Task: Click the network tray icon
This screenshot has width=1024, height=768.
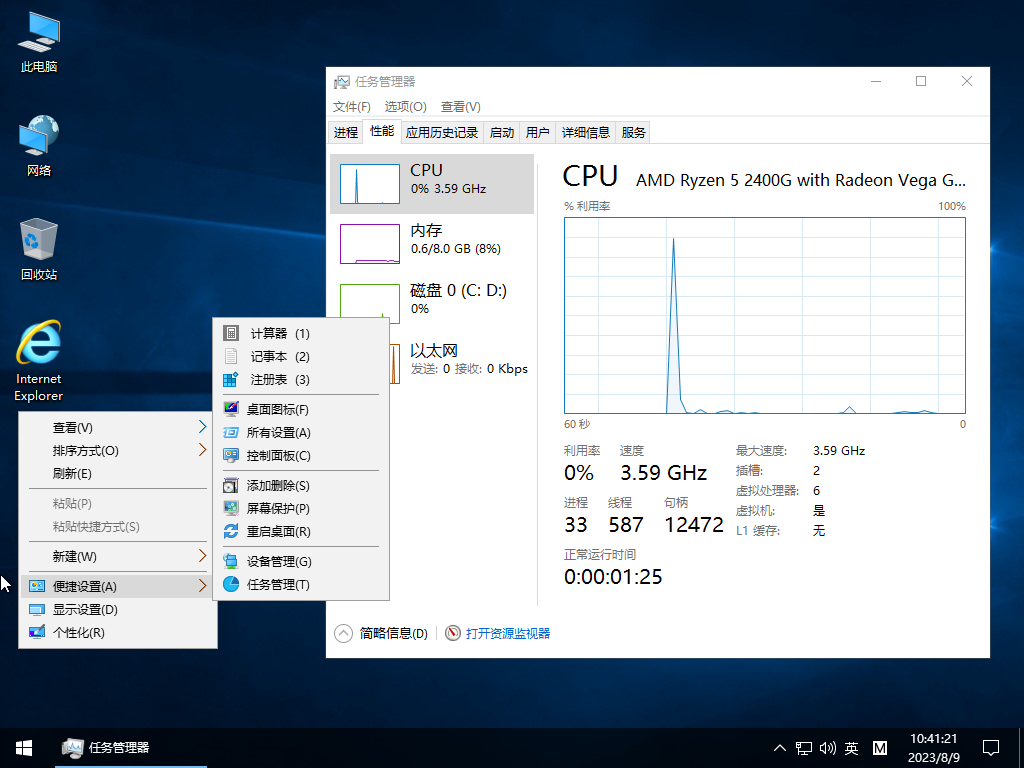Action: (x=804, y=748)
